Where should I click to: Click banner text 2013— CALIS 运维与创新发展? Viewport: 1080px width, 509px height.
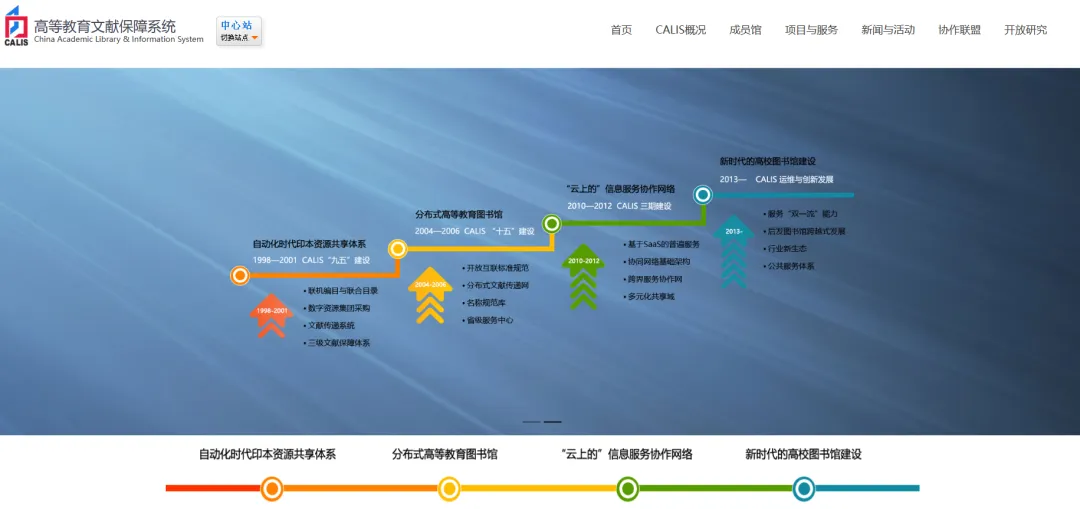(x=776, y=179)
